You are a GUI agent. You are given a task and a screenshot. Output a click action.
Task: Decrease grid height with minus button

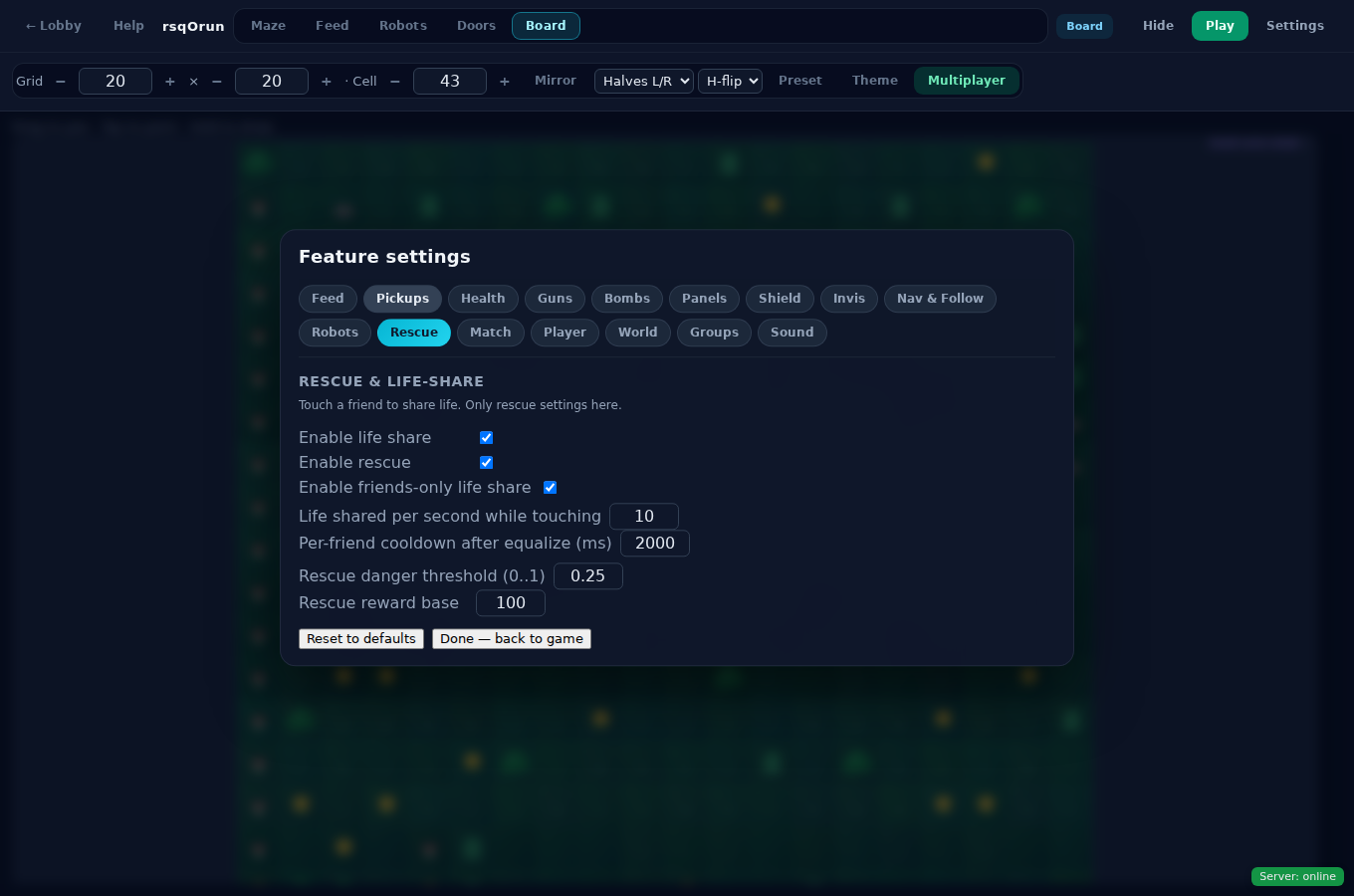click(x=217, y=82)
